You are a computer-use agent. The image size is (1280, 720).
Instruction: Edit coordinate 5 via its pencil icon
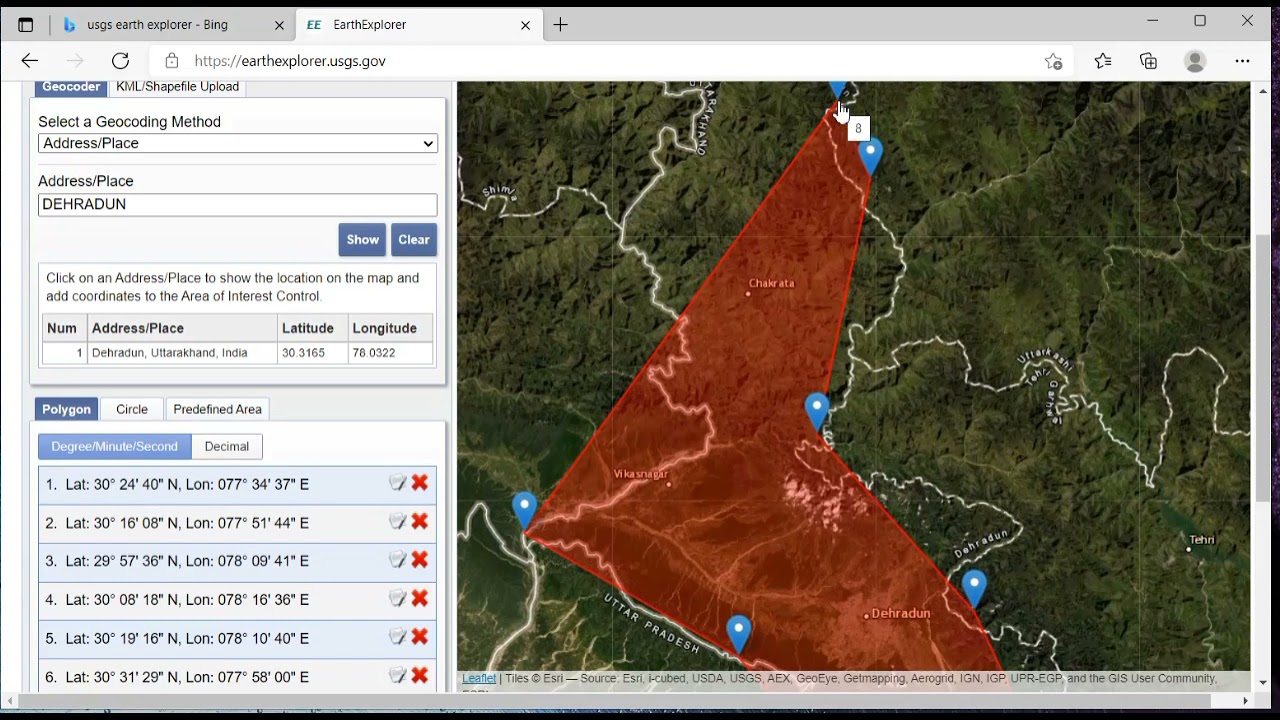[397, 637]
